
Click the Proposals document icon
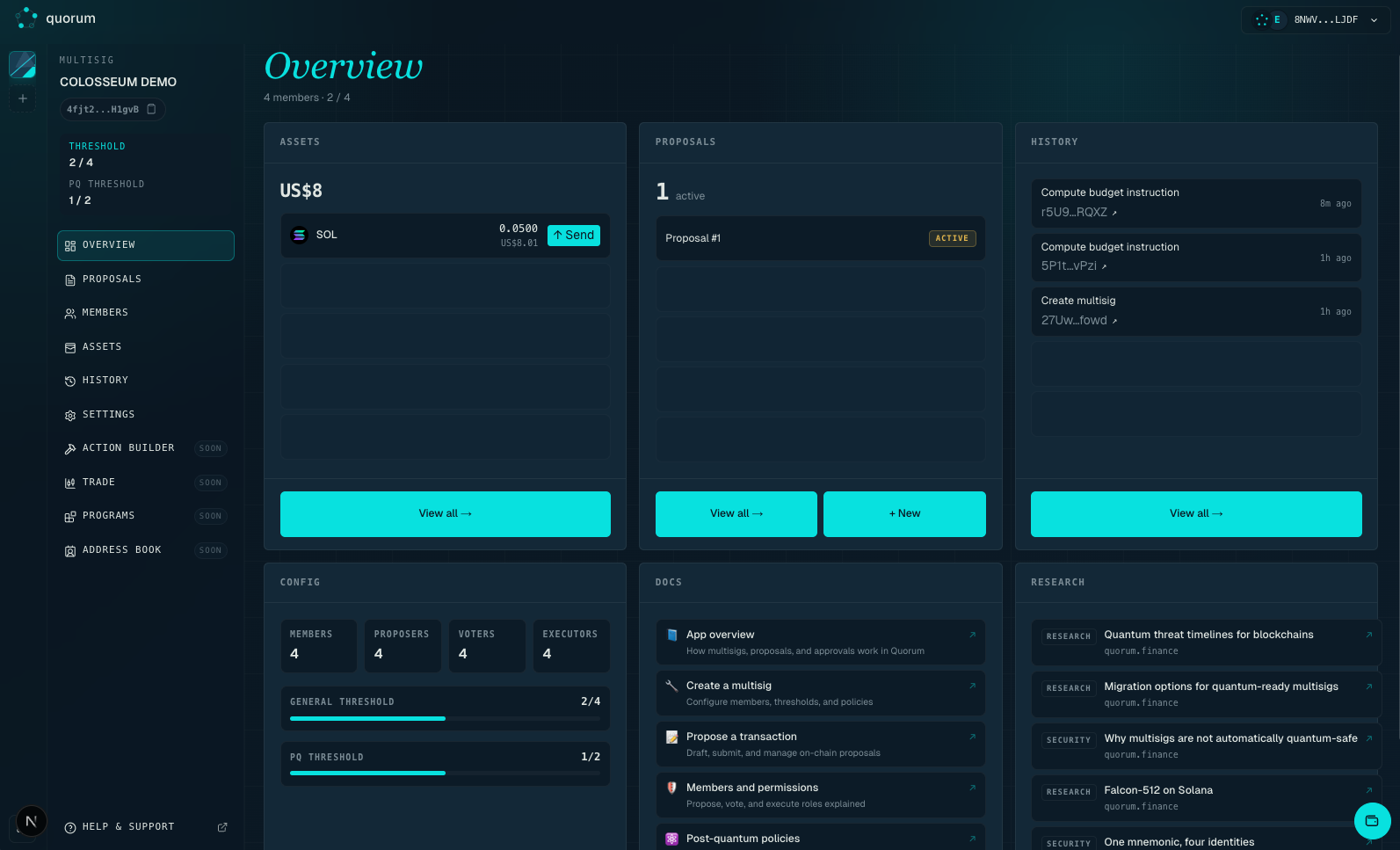(x=70, y=280)
